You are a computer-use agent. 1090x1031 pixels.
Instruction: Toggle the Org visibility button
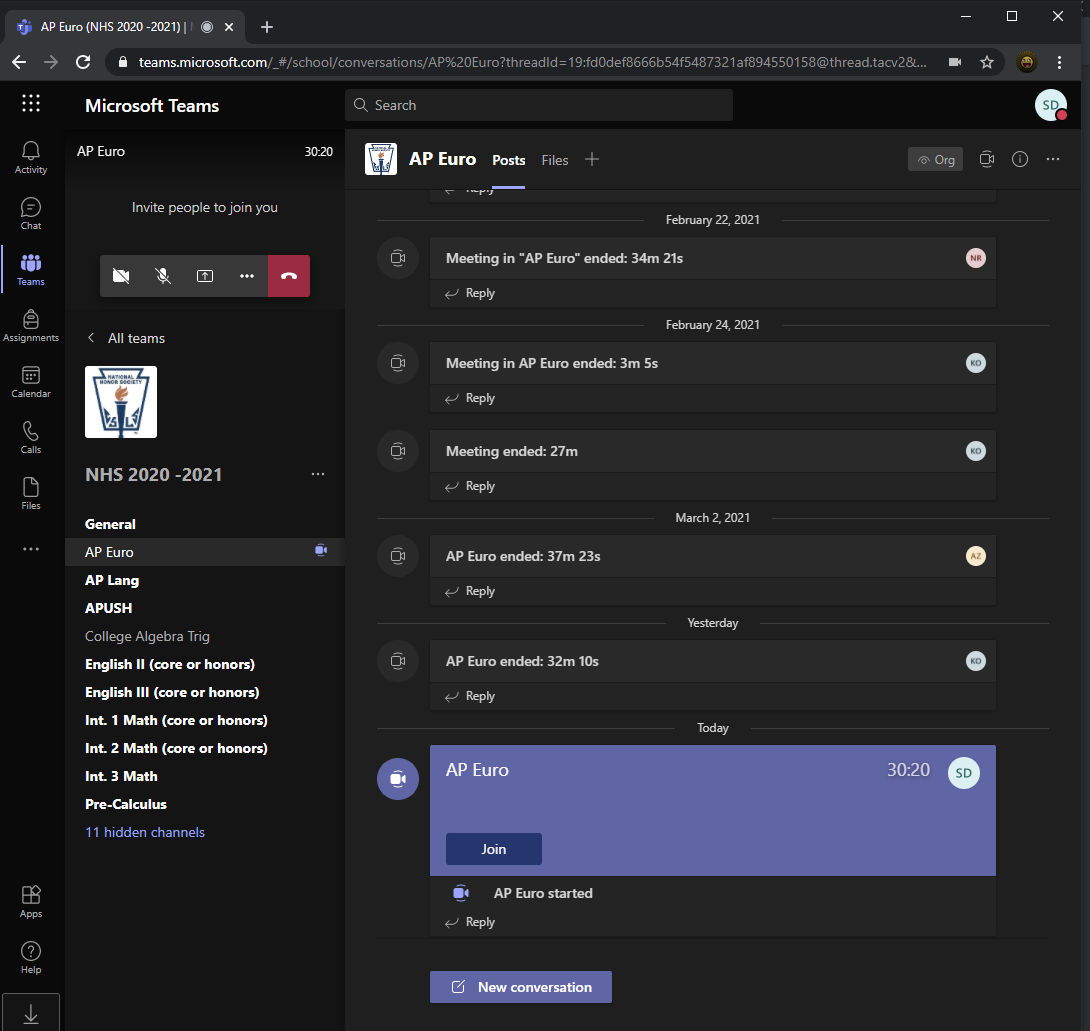(935, 159)
